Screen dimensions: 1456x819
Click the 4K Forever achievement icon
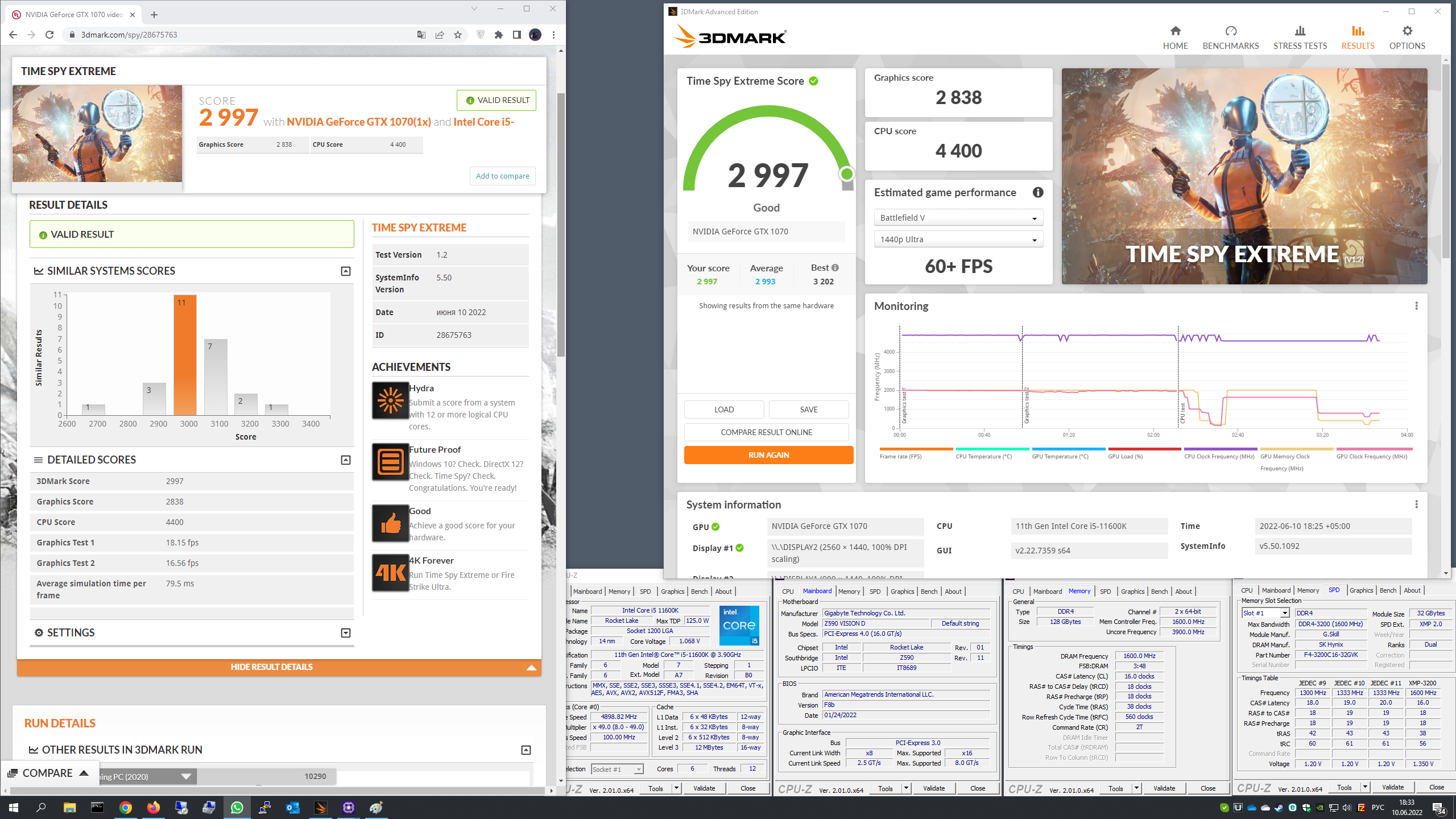click(x=391, y=573)
